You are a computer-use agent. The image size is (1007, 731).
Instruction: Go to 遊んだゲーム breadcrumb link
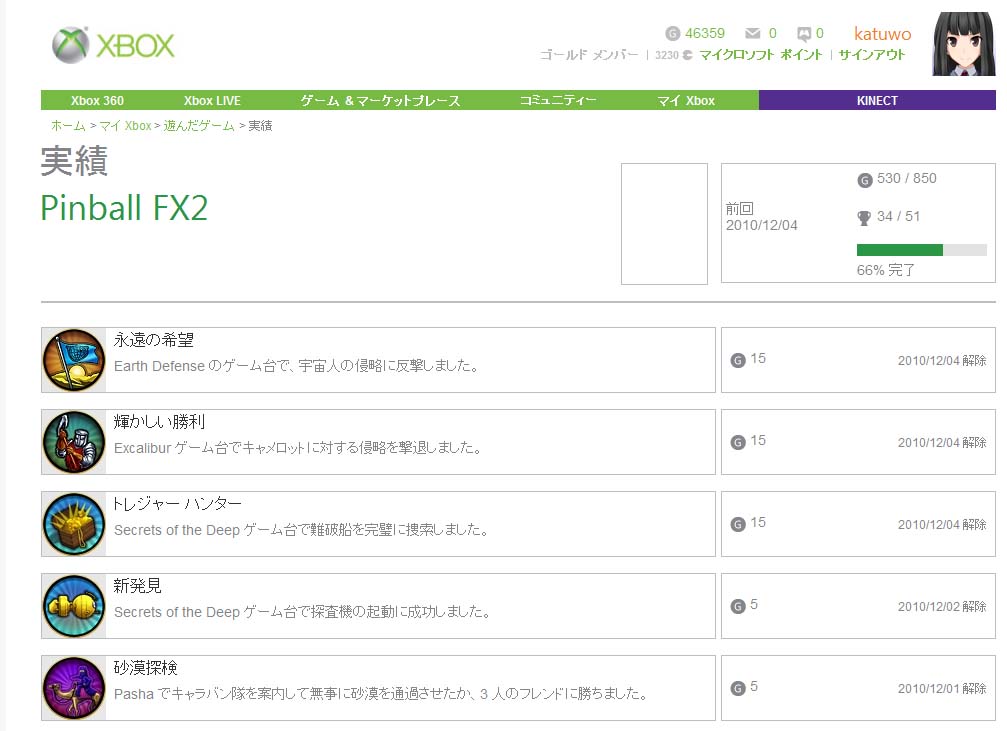coord(199,126)
